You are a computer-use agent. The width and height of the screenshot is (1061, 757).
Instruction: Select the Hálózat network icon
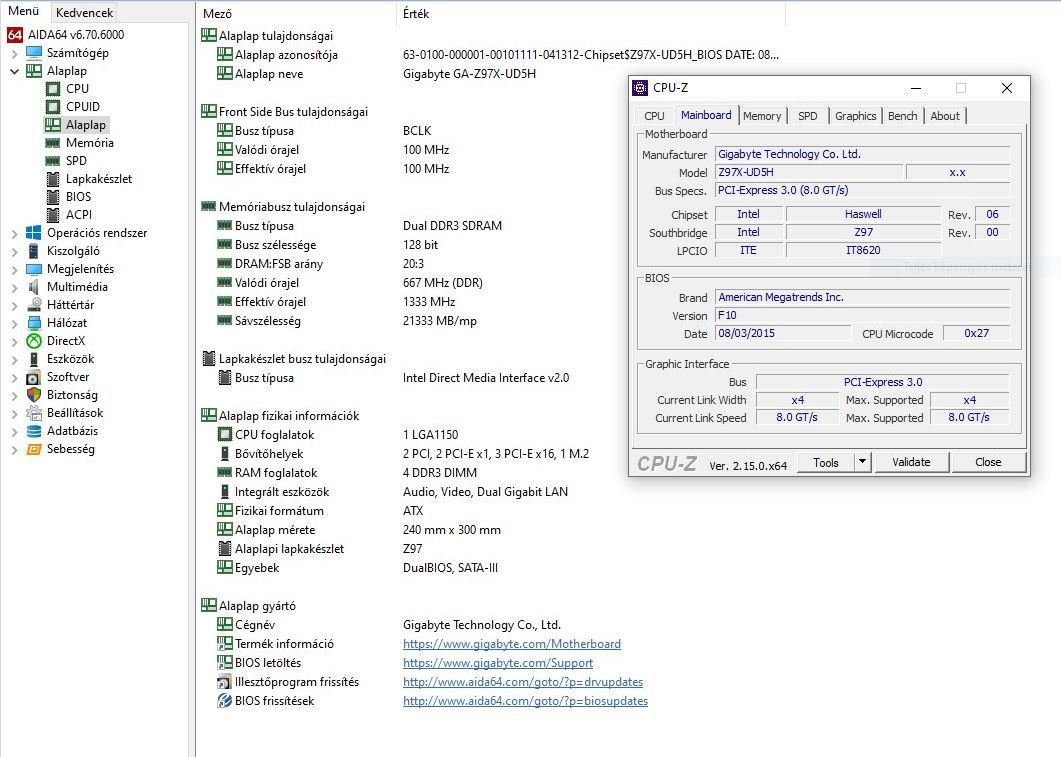point(34,323)
